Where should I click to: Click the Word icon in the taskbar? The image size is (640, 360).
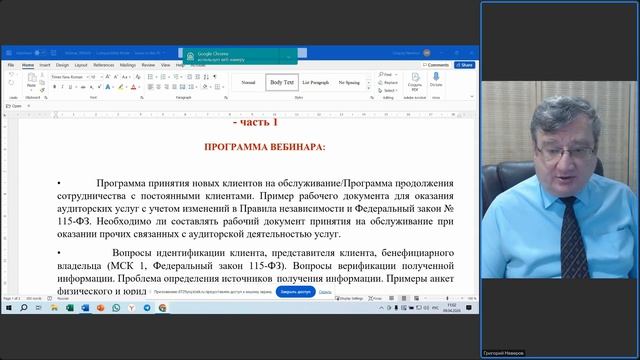coord(85,308)
